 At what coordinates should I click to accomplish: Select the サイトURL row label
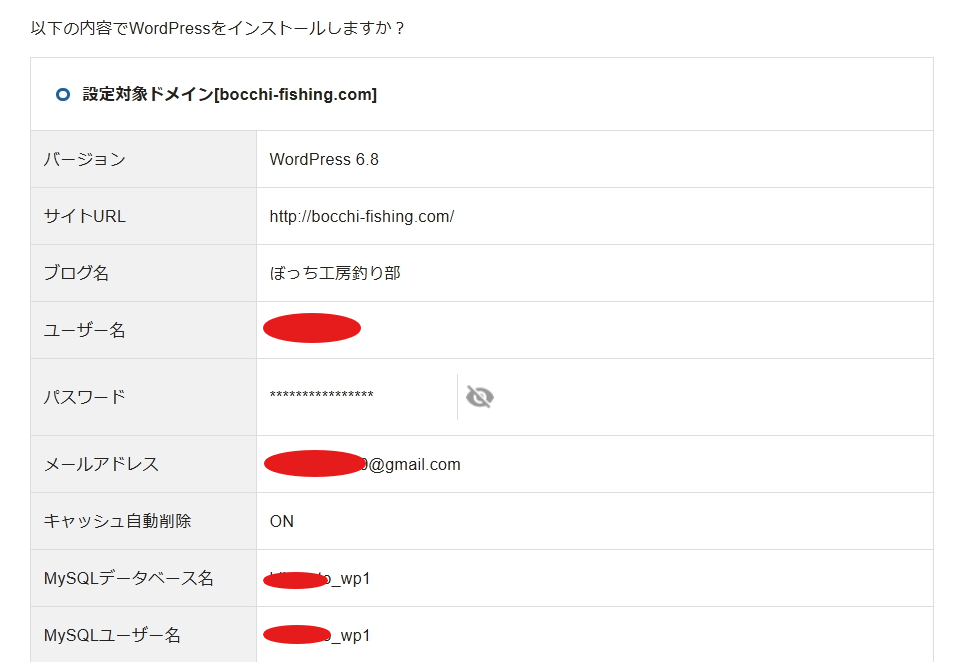coord(85,217)
